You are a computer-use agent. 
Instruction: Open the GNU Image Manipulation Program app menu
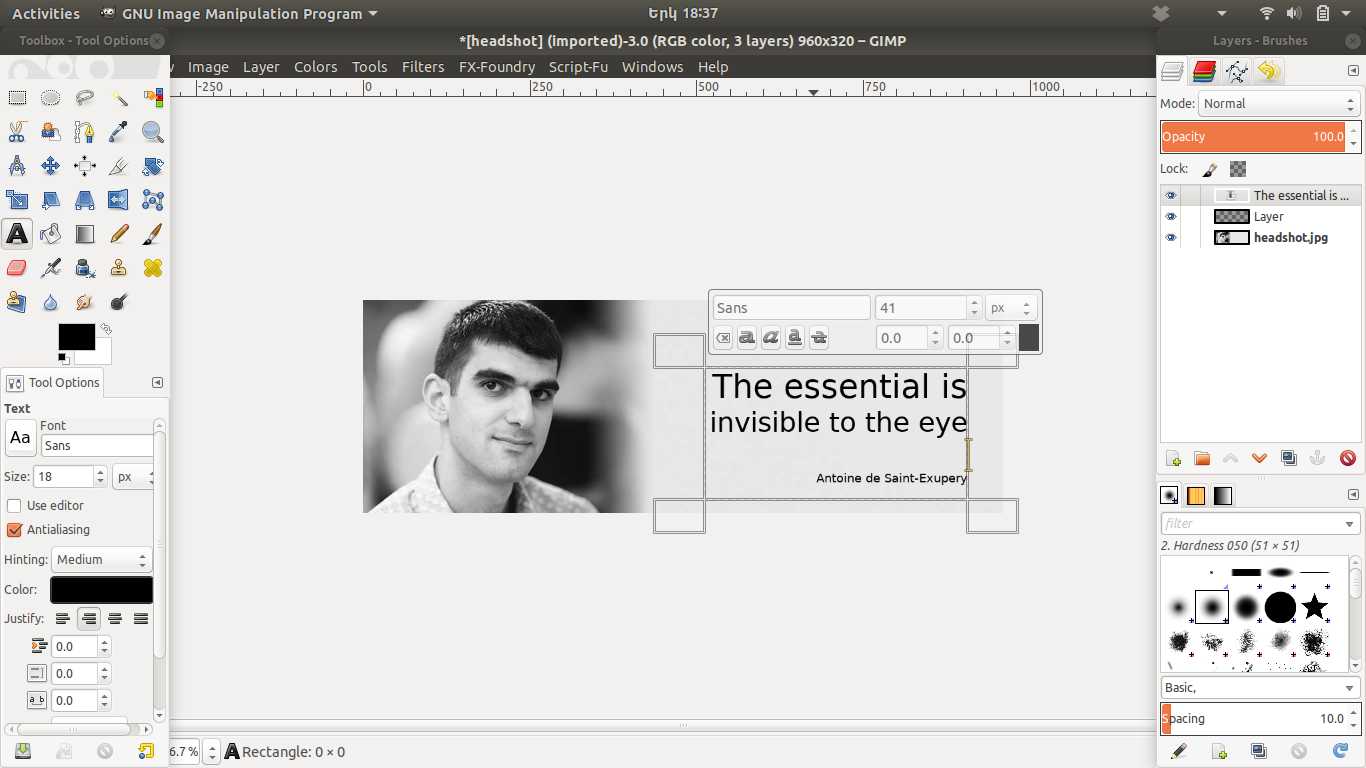(239, 14)
